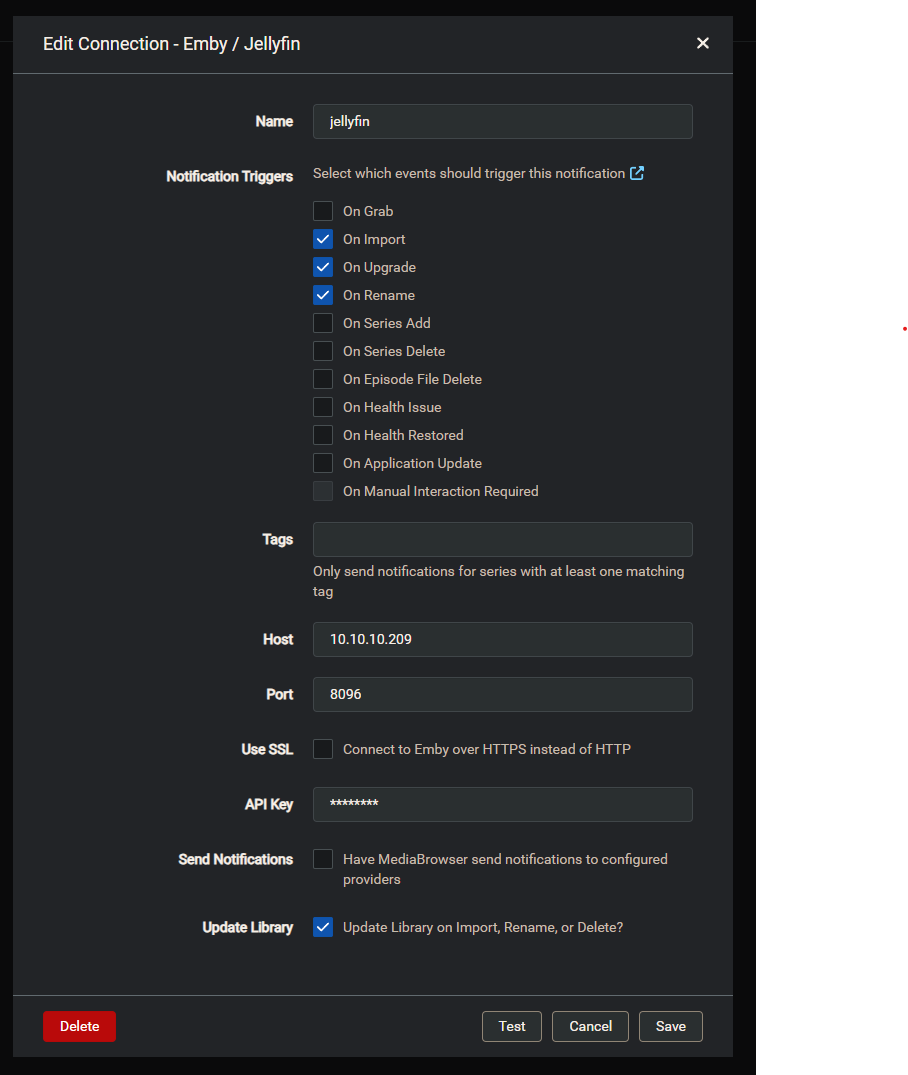Disable the On Upgrade trigger

click(323, 267)
